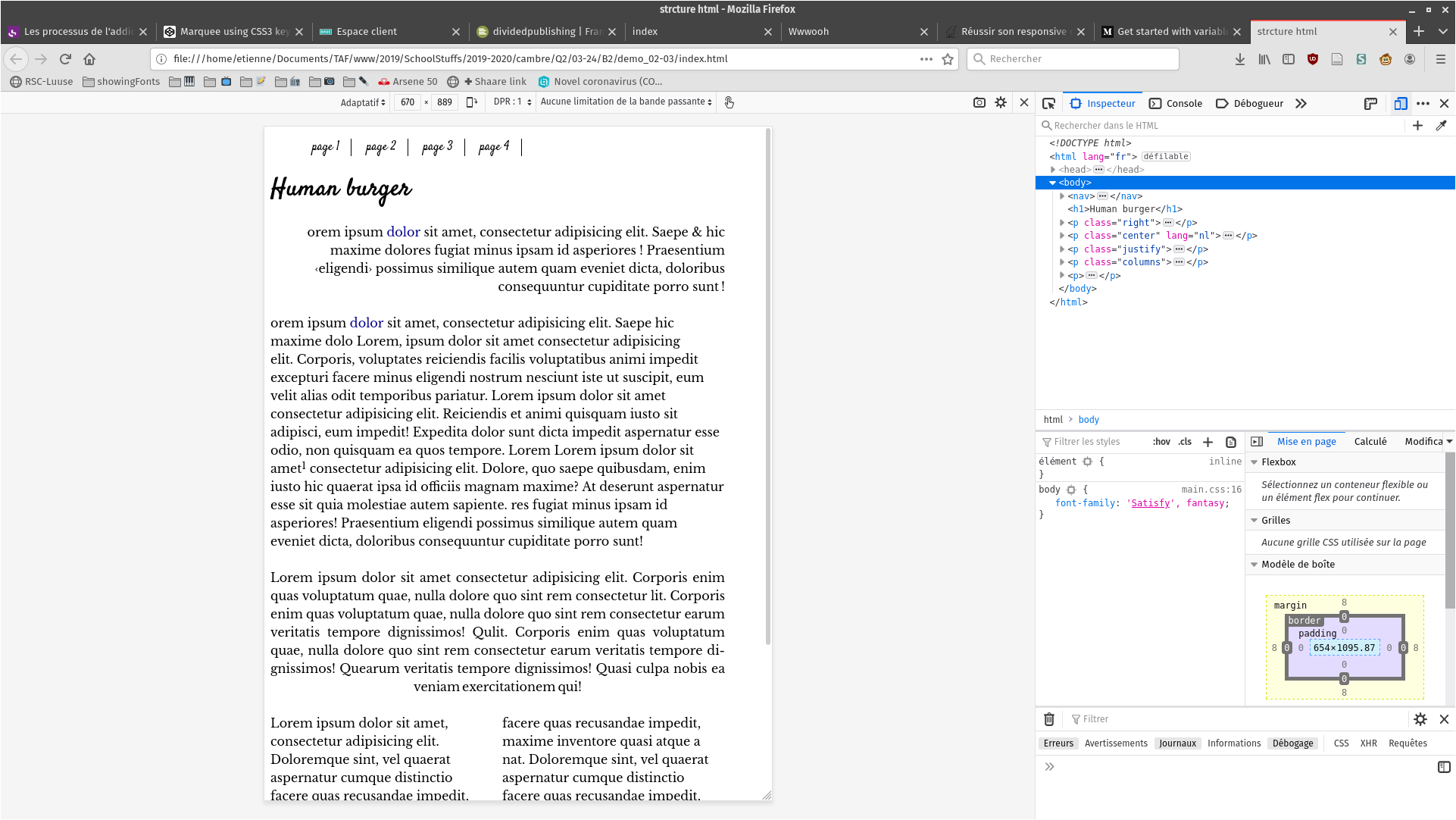Open the Firefox library icon

click(x=1264, y=59)
